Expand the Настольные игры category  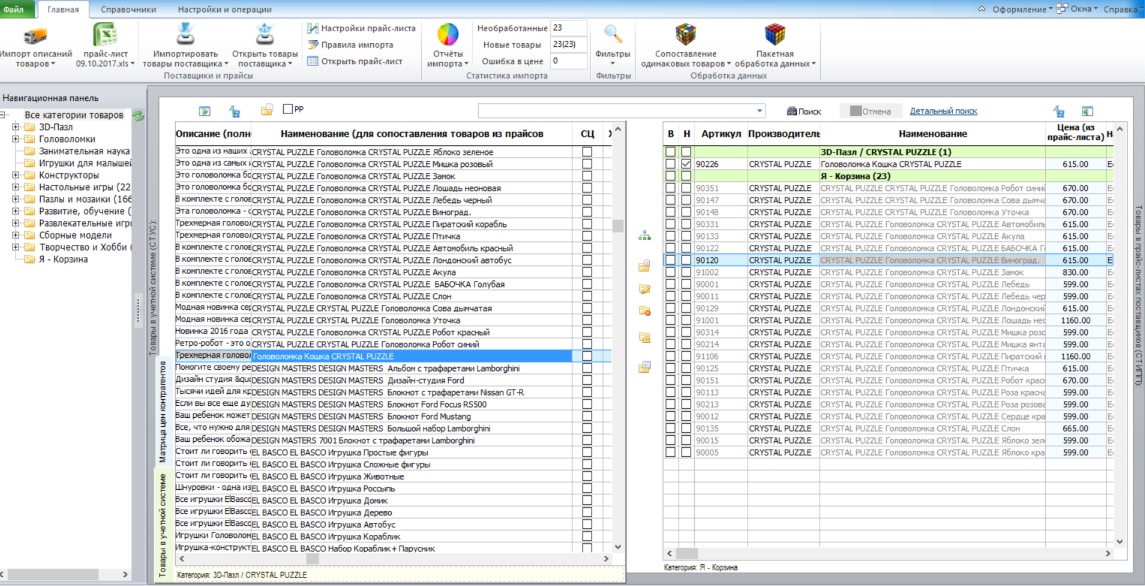(x=16, y=187)
